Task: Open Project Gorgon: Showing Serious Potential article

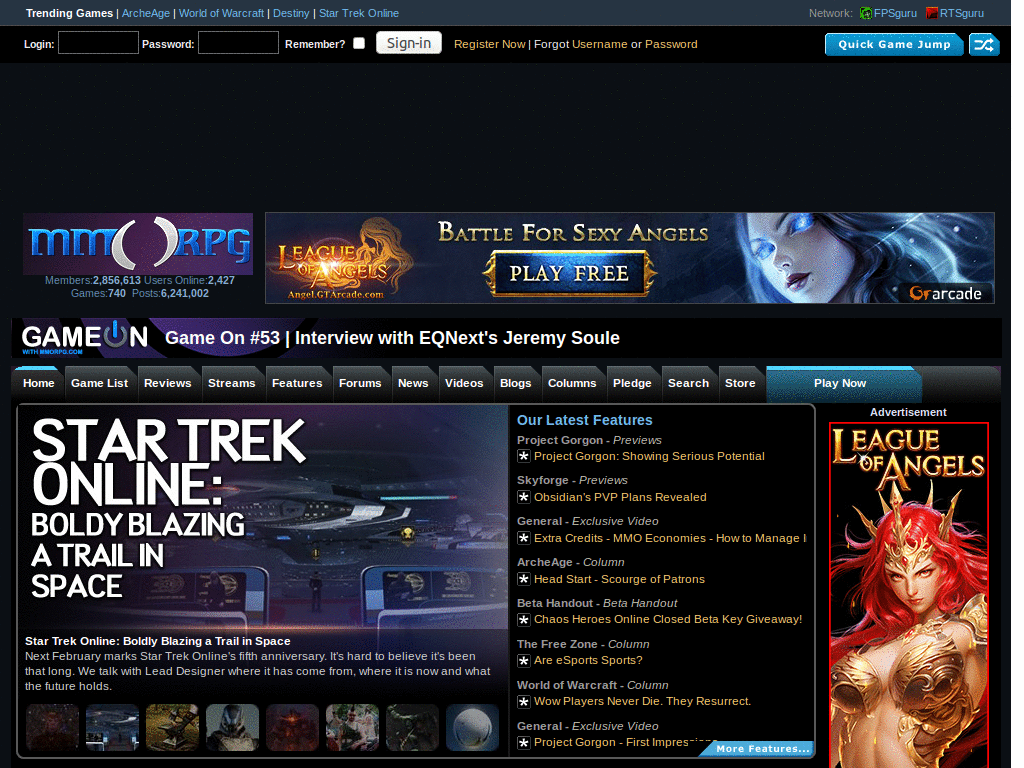Action: [649, 456]
